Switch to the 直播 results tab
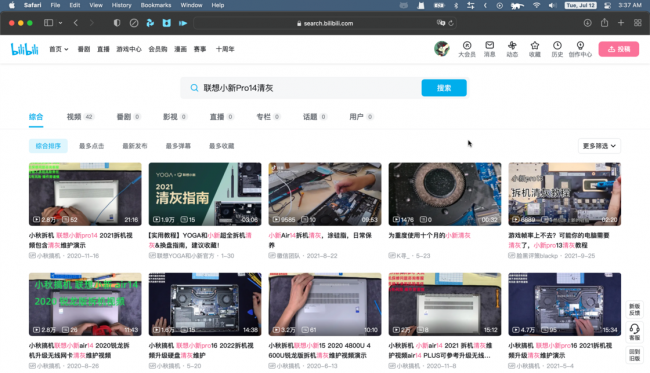 coord(221,117)
